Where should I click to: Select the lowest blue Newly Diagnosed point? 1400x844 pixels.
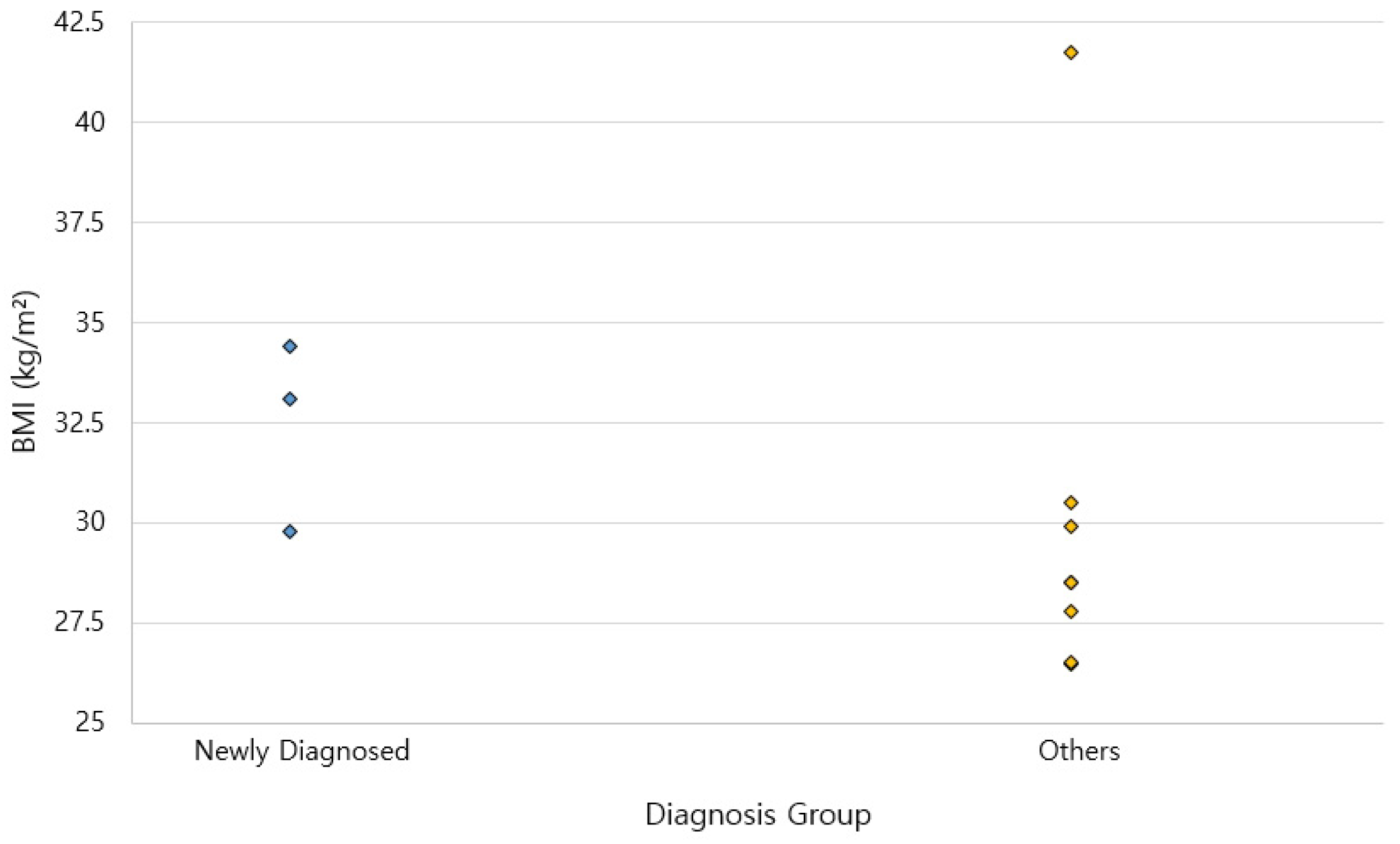pyautogui.click(x=290, y=531)
